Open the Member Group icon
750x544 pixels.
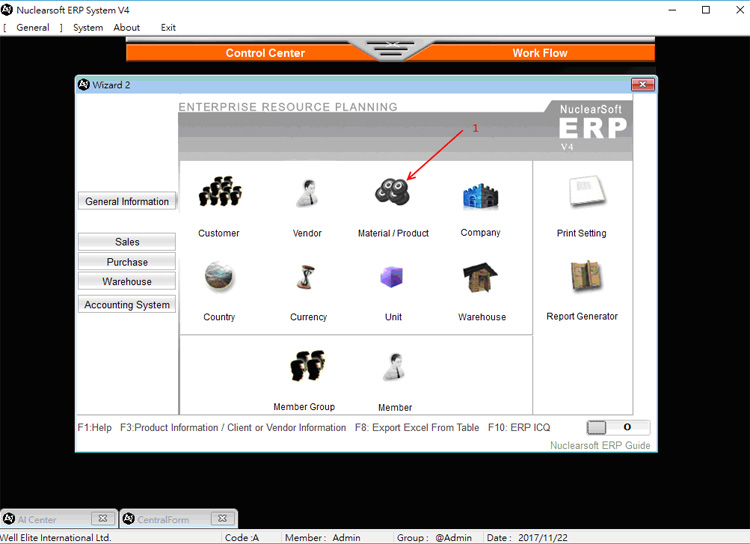tap(308, 366)
